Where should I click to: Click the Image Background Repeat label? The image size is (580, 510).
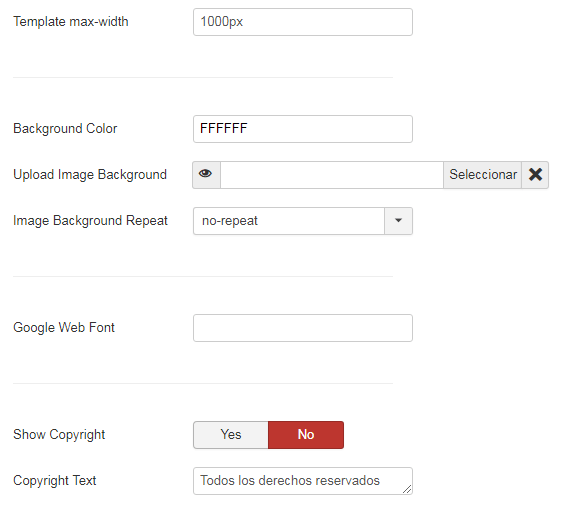click(90, 220)
